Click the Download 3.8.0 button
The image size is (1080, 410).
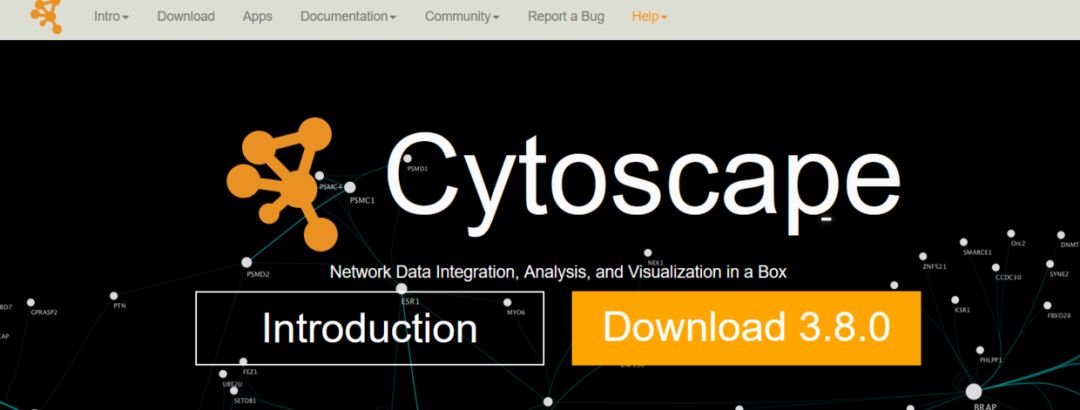746,328
